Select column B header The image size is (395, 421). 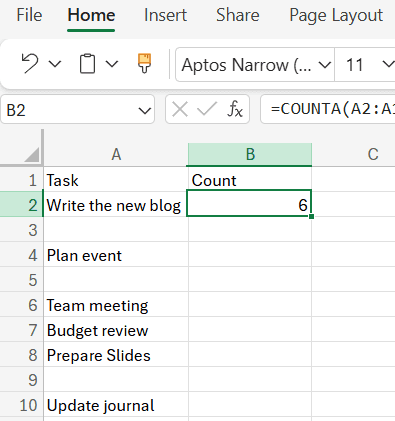pos(250,154)
